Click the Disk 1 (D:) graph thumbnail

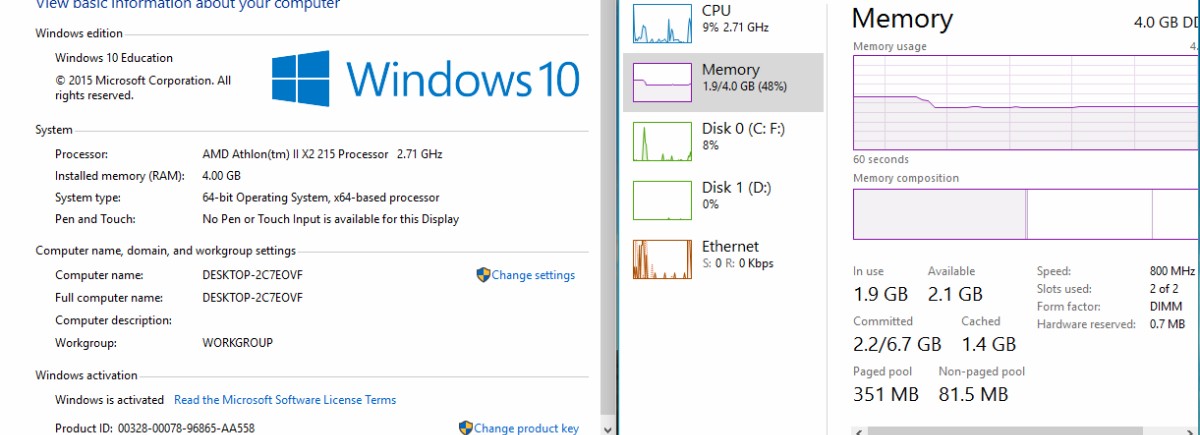pos(662,200)
